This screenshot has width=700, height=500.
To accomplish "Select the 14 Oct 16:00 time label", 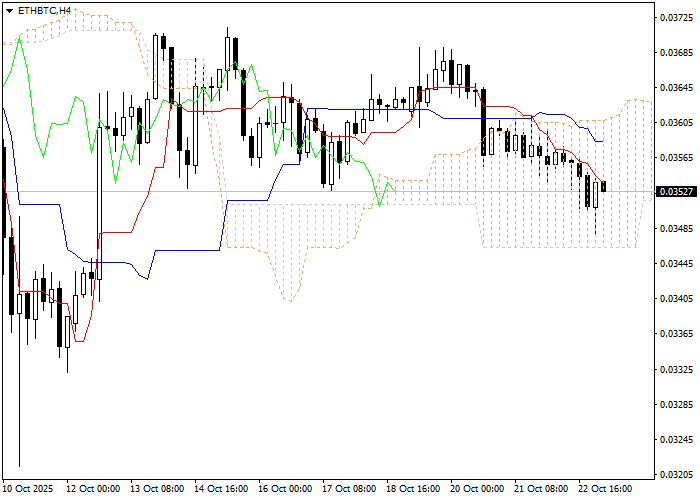I will tap(221, 489).
